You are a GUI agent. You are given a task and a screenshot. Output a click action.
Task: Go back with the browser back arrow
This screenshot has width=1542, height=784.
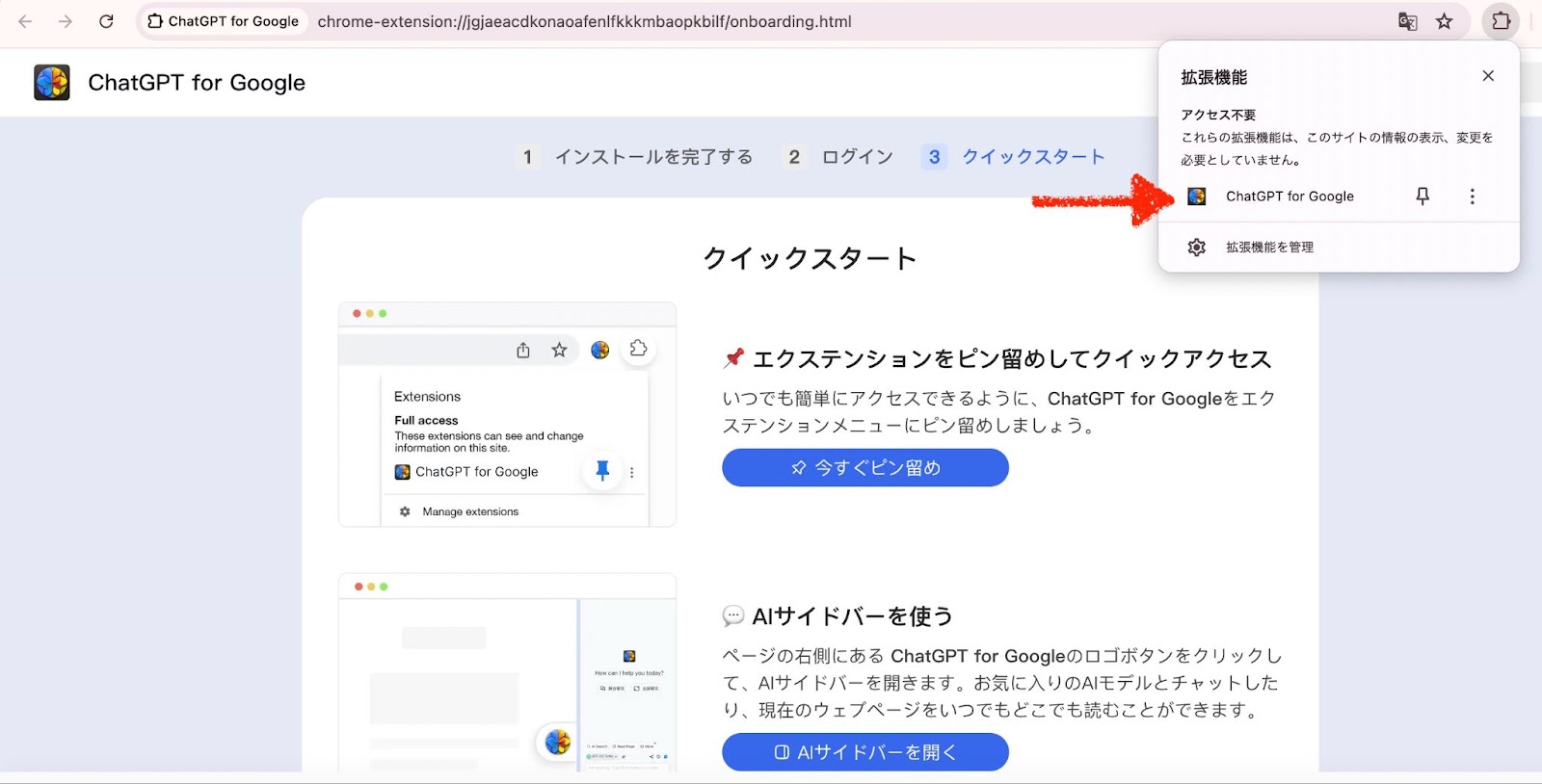(25, 21)
